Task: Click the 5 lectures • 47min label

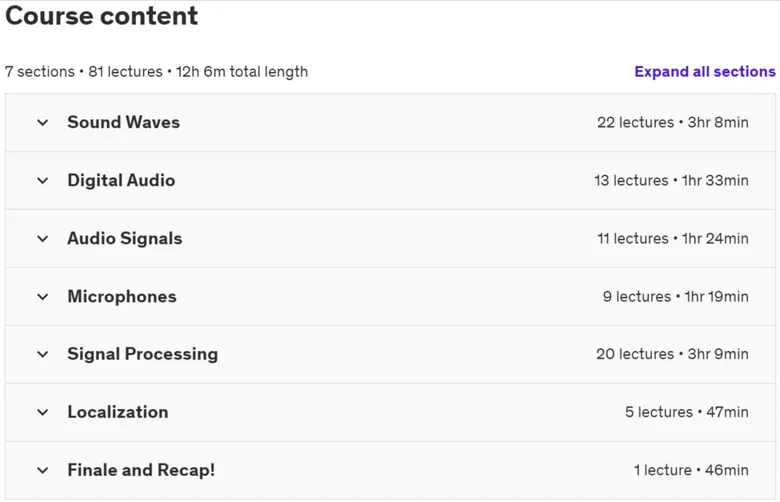Action: pos(686,412)
